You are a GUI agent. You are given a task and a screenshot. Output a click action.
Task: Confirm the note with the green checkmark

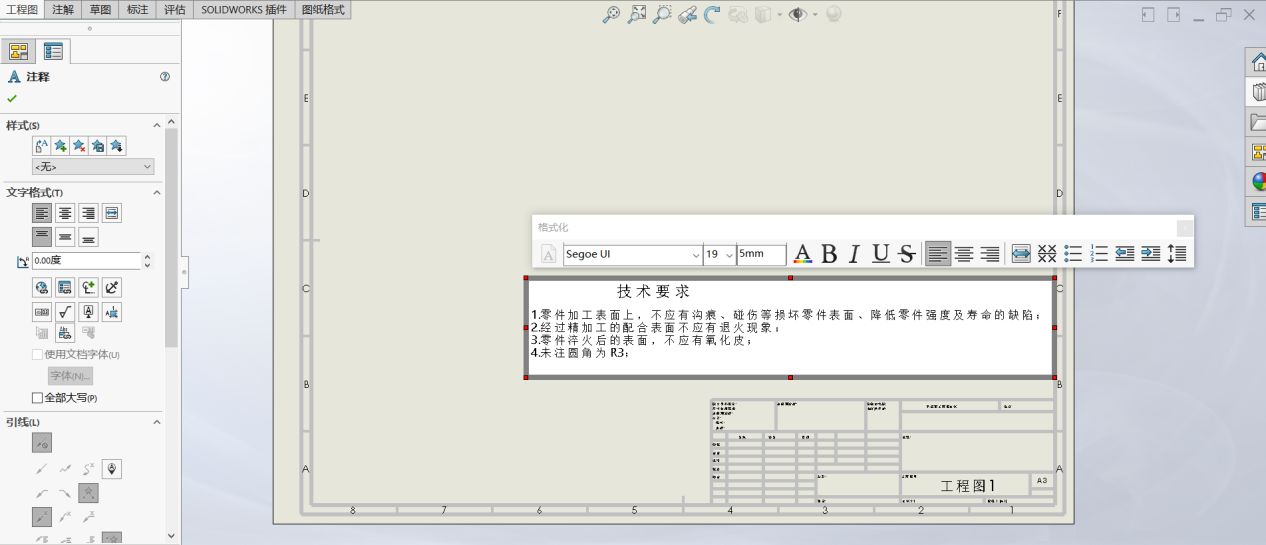click(x=12, y=98)
